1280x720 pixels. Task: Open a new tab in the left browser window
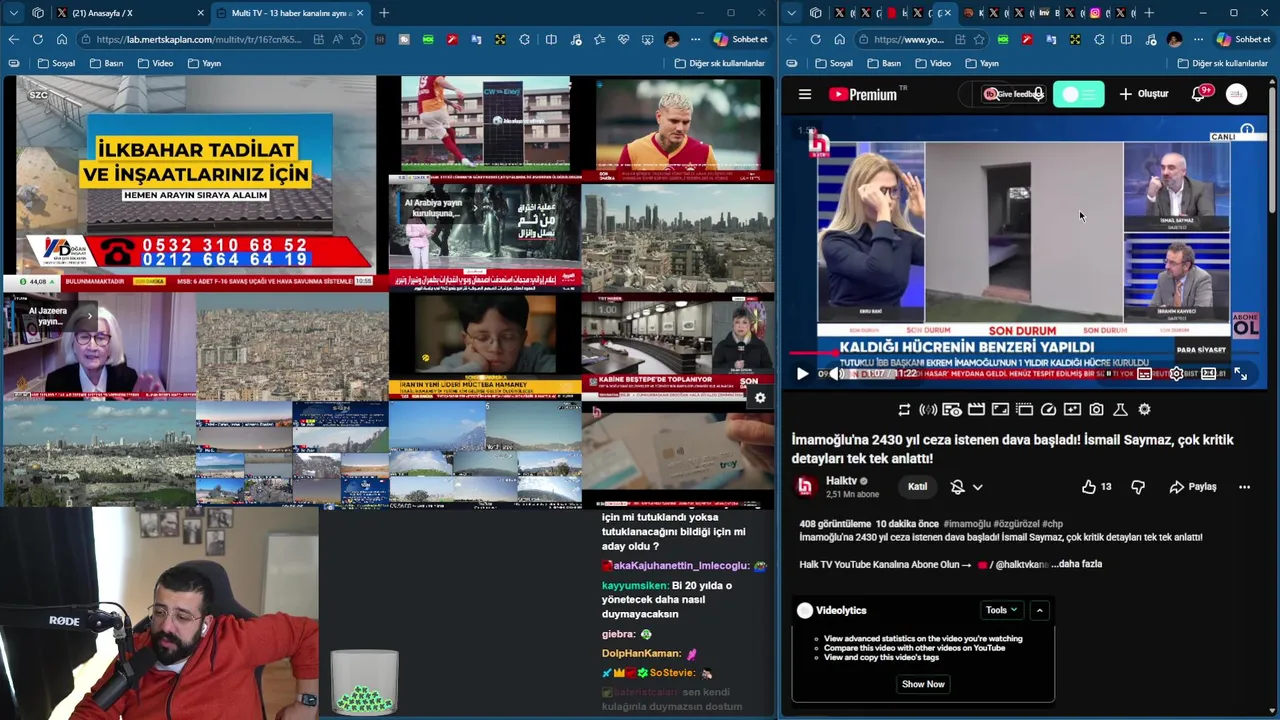point(384,13)
